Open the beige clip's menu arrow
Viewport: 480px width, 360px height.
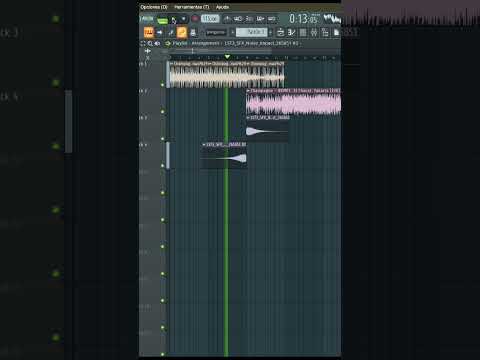172,63
